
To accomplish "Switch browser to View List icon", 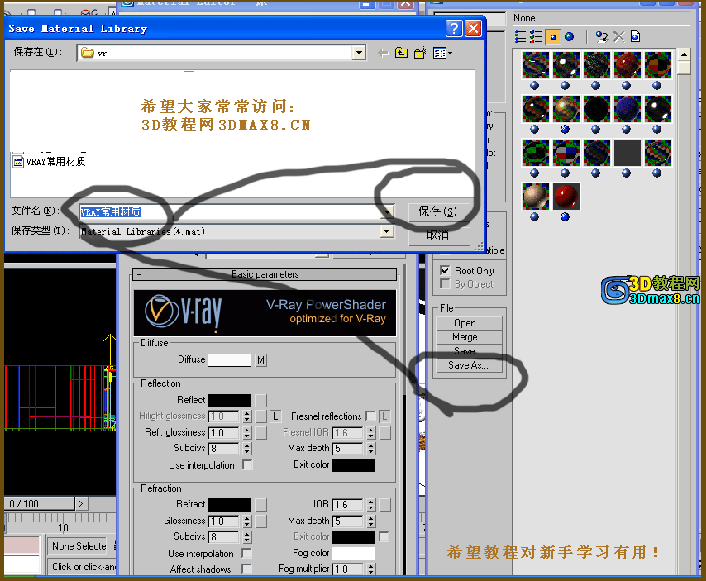I will [520, 37].
